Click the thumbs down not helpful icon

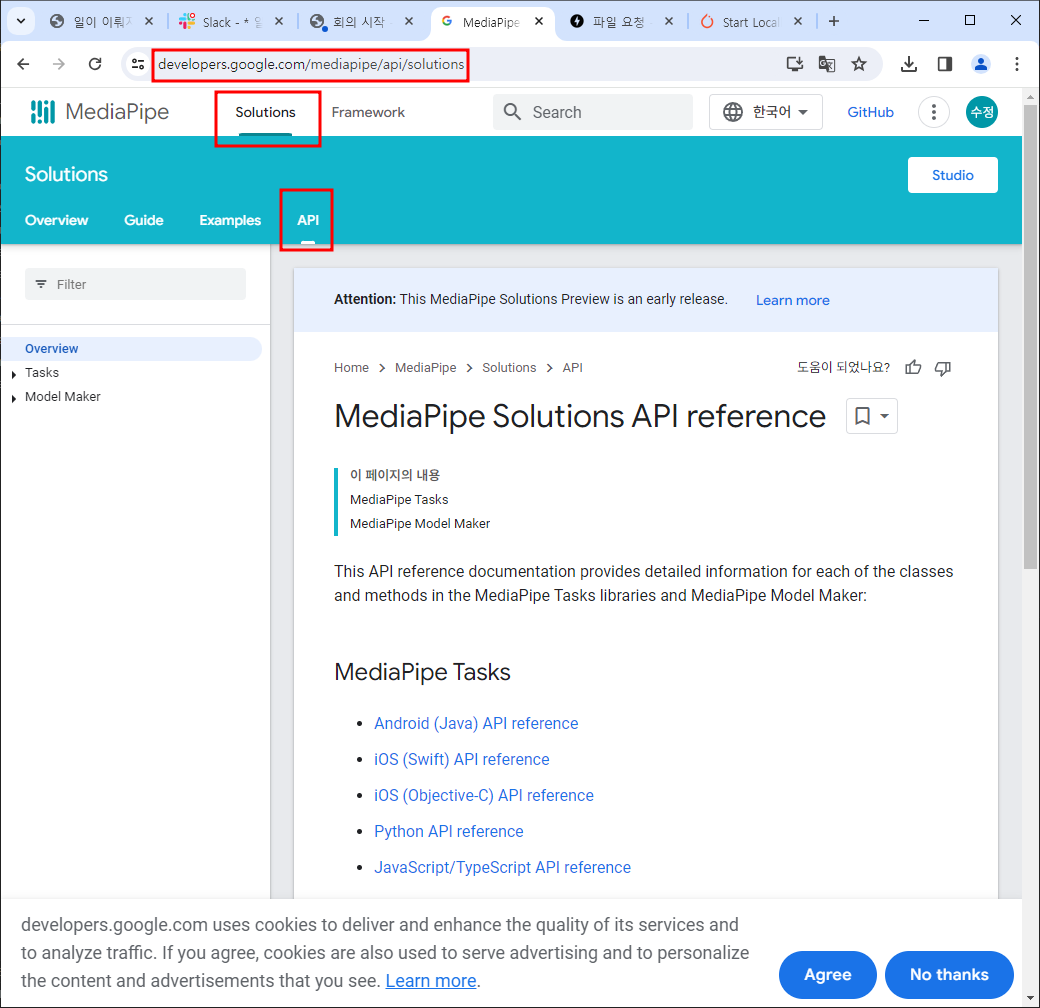(942, 367)
